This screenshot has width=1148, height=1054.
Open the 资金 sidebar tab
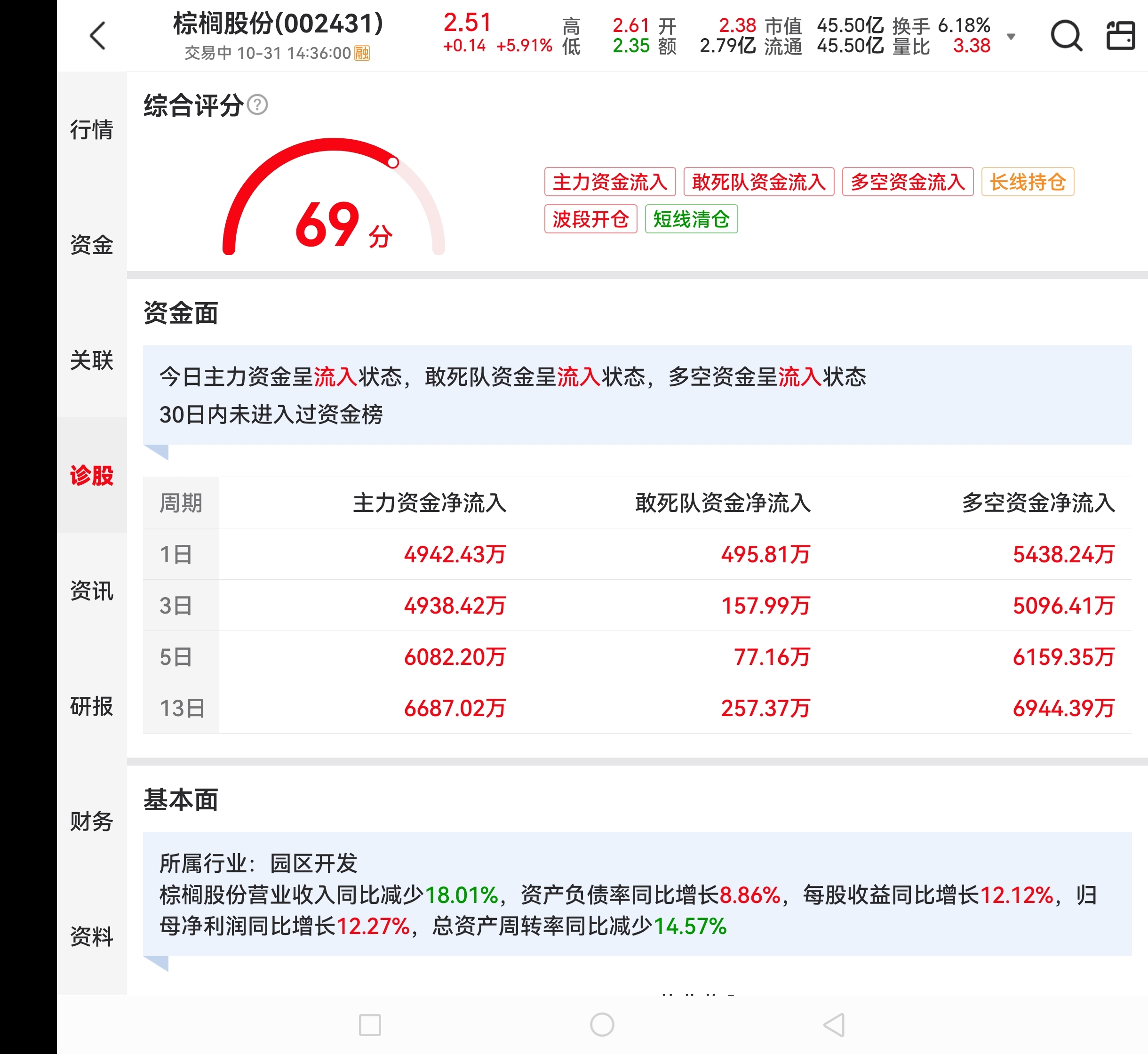pyautogui.click(x=92, y=245)
